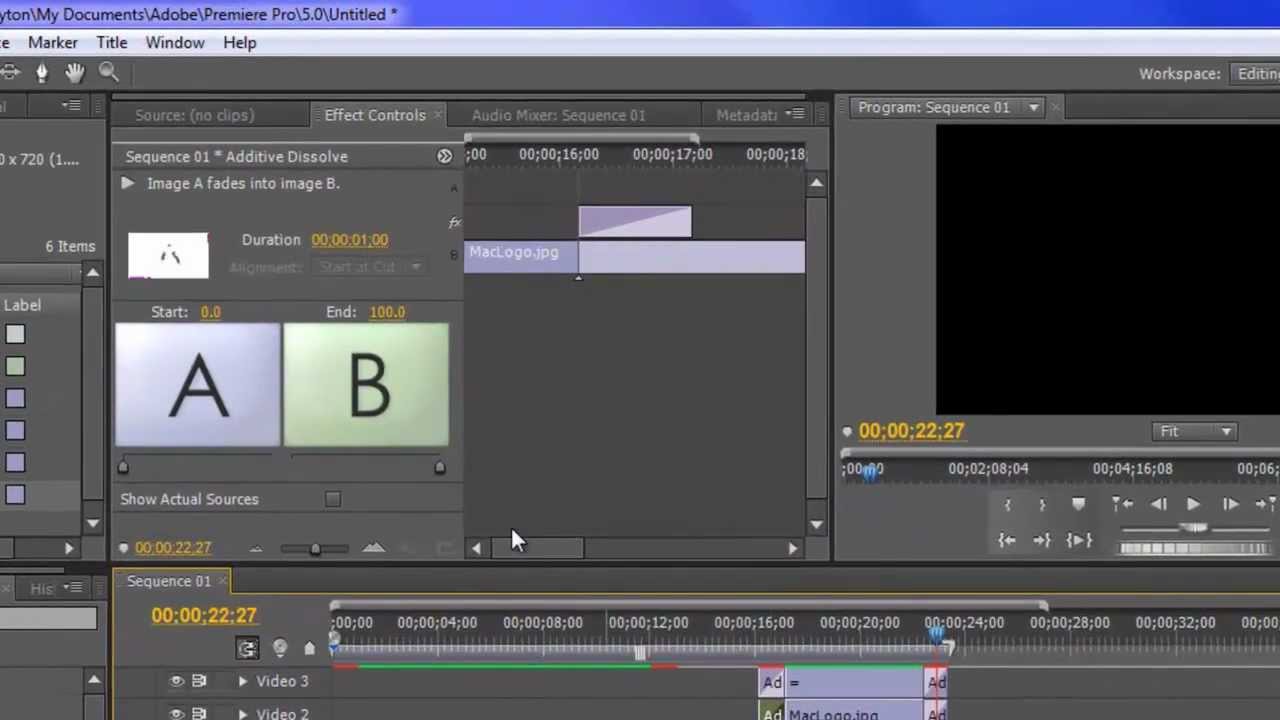Viewport: 1280px width, 720px height.
Task: Click the slider handle under image A
Action: (x=123, y=467)
